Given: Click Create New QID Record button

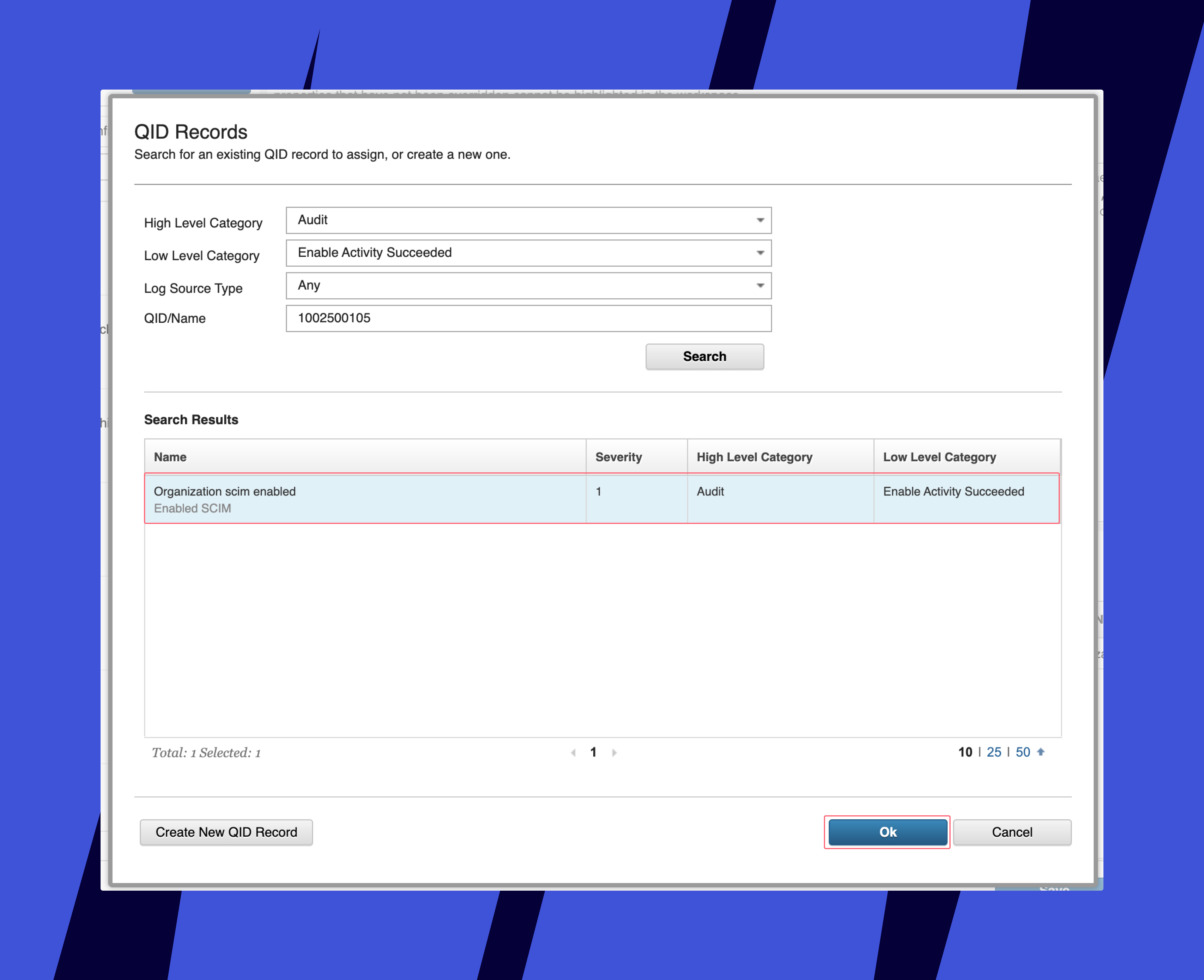Looking at the screenshot, I should point(226,832).
